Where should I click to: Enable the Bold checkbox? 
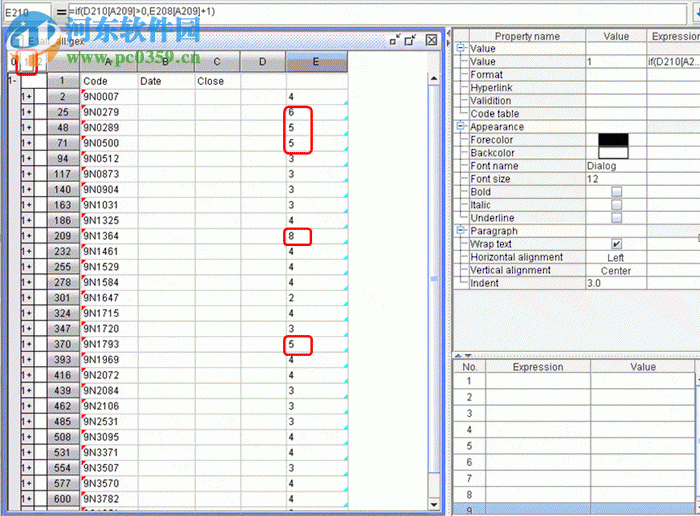[x=617, y=192]
